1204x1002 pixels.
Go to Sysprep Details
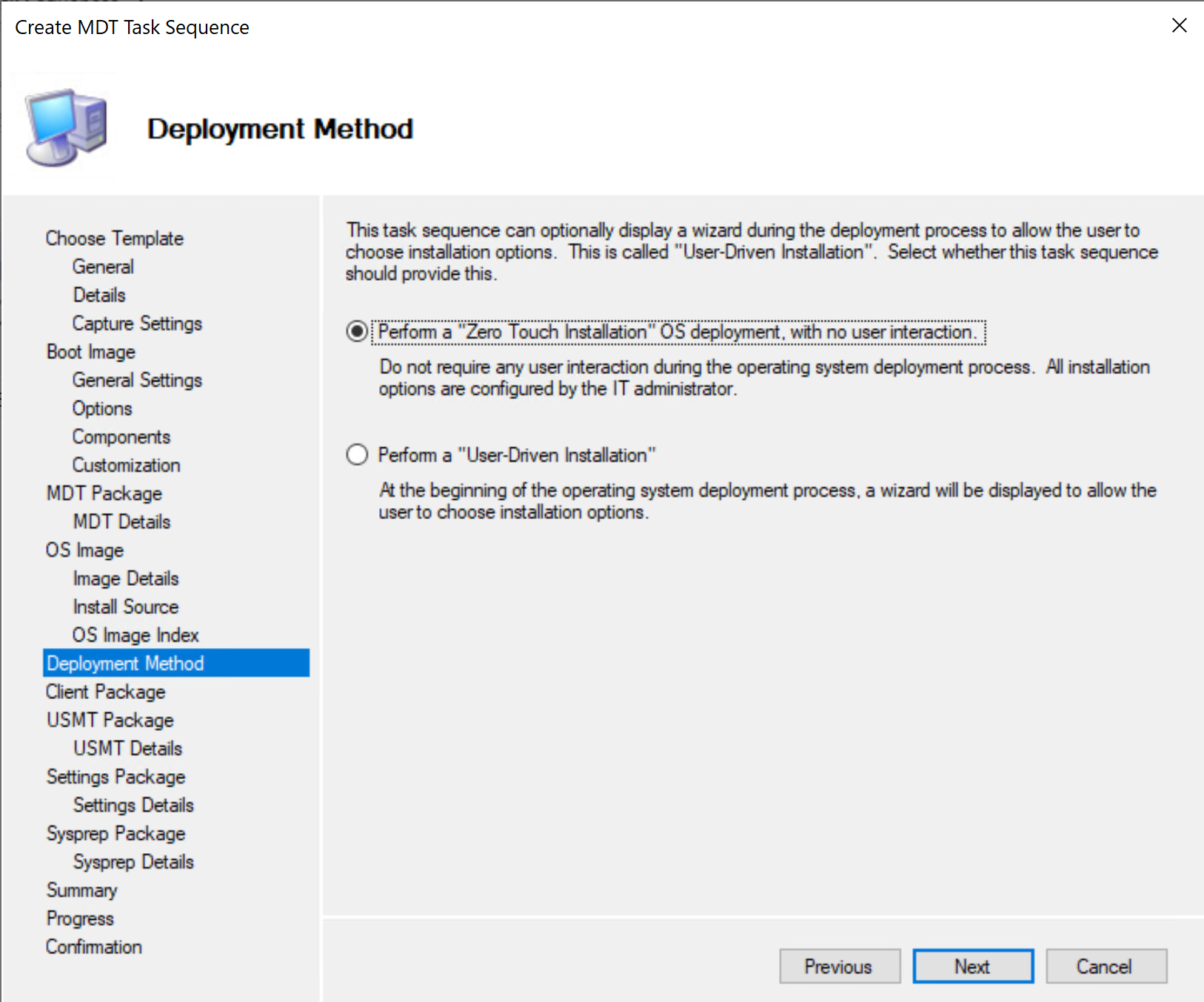[133, 861]
